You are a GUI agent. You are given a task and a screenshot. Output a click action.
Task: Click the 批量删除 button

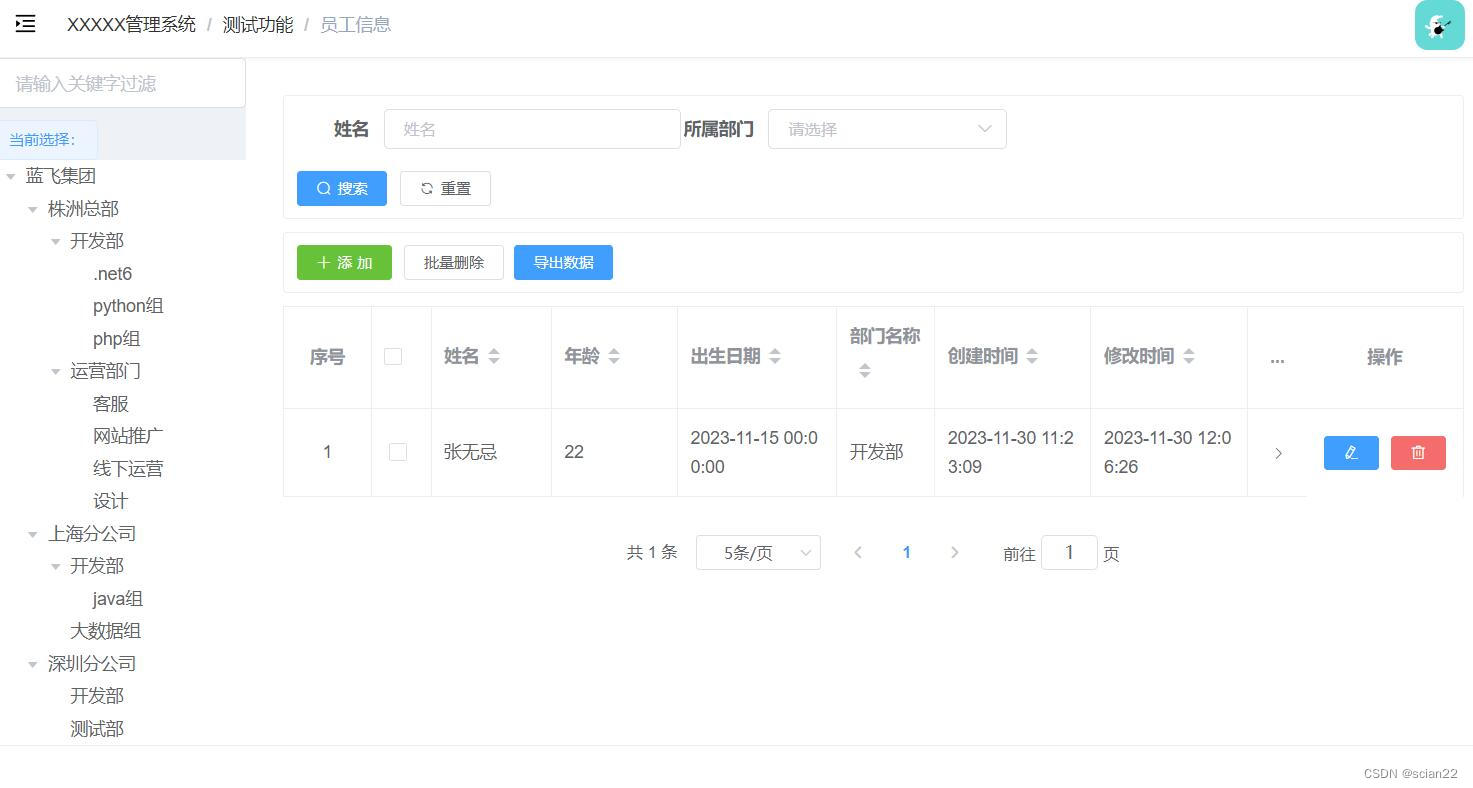point(454,262)
